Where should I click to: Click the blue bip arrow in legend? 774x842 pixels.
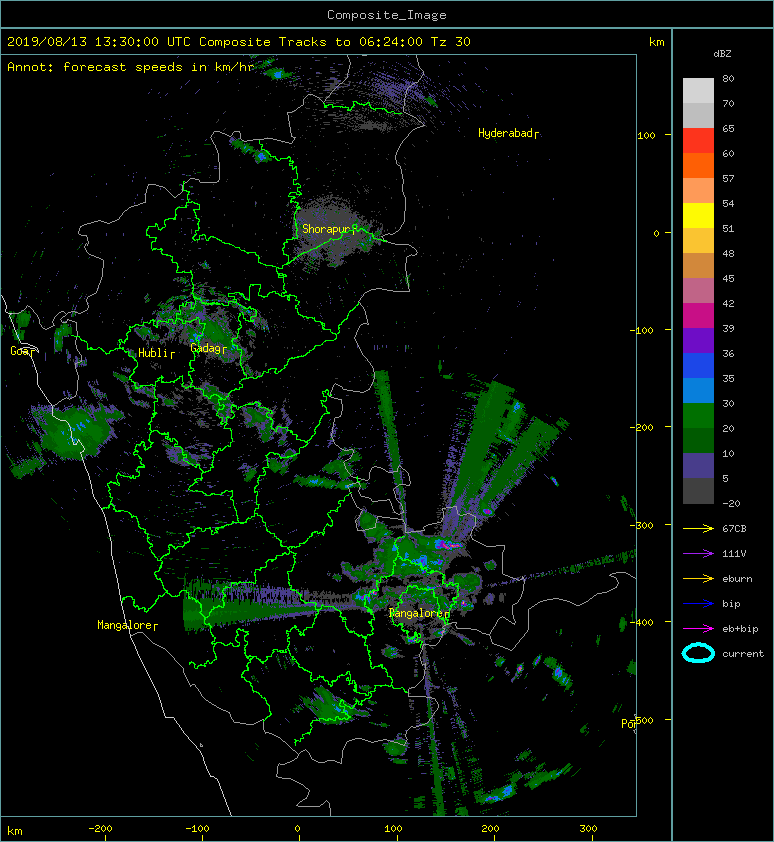[x=698, y=604]
